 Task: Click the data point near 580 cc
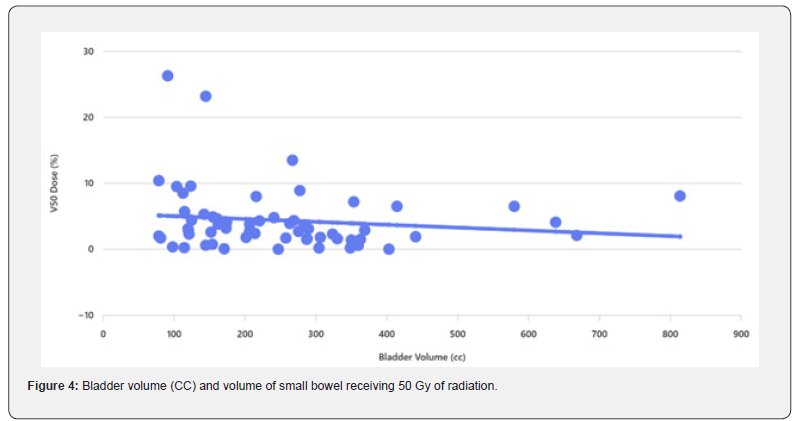[514, 206]
